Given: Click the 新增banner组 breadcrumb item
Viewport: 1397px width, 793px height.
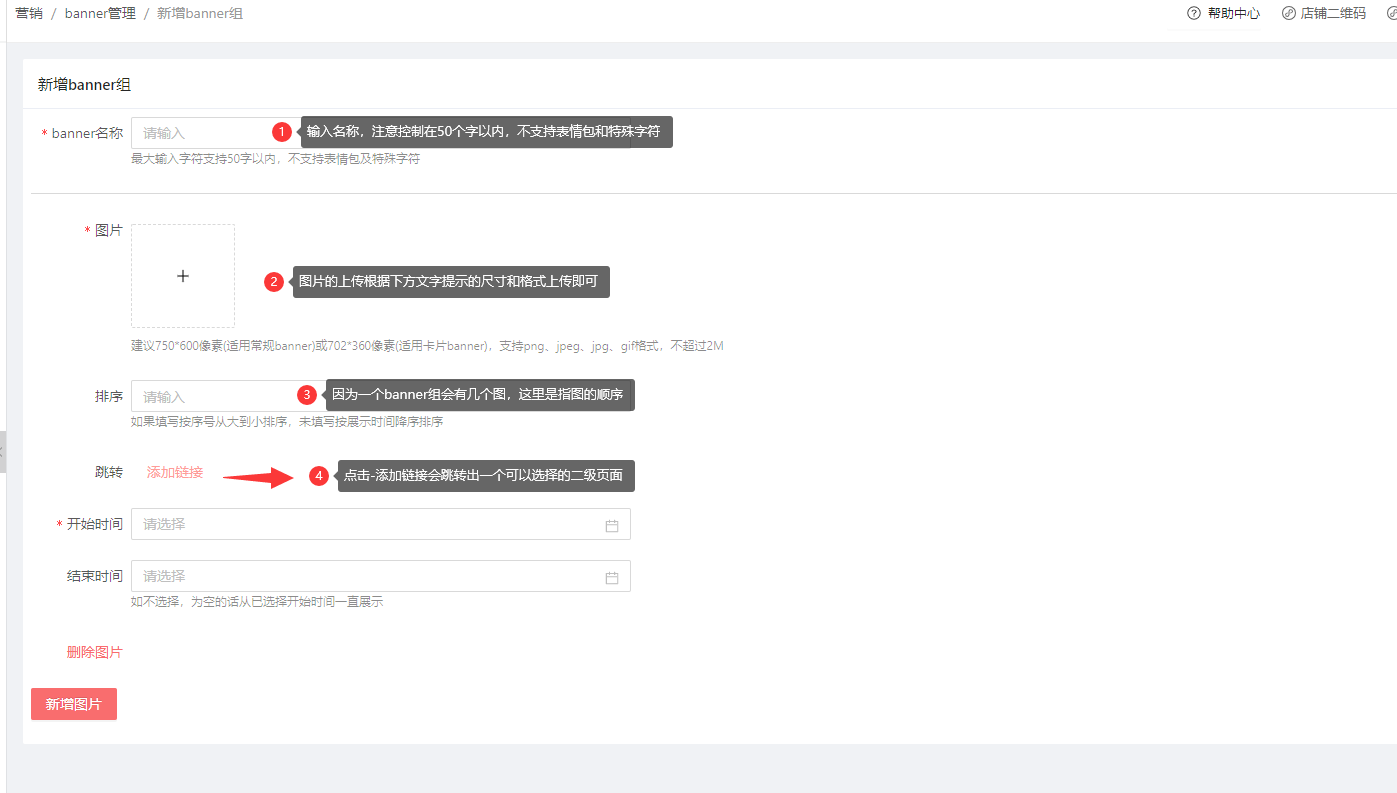Looking at the screenshot, I should pyautogui.click(x=200, y=14).
